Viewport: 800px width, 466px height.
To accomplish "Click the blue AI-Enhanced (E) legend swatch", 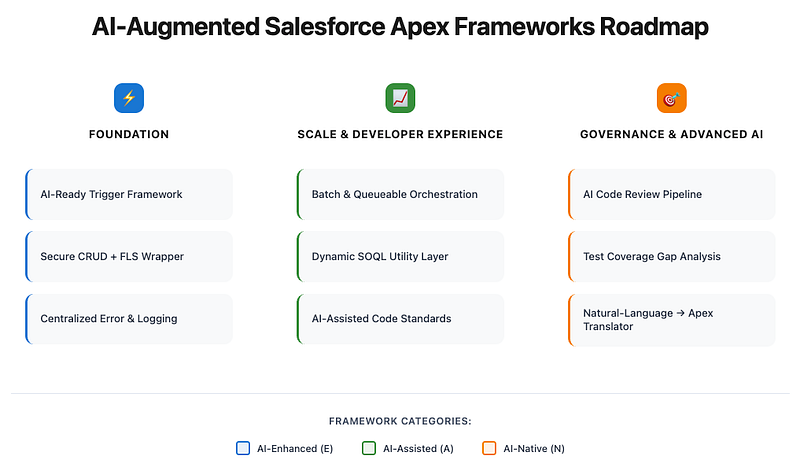I will click(x=243, y=448).
